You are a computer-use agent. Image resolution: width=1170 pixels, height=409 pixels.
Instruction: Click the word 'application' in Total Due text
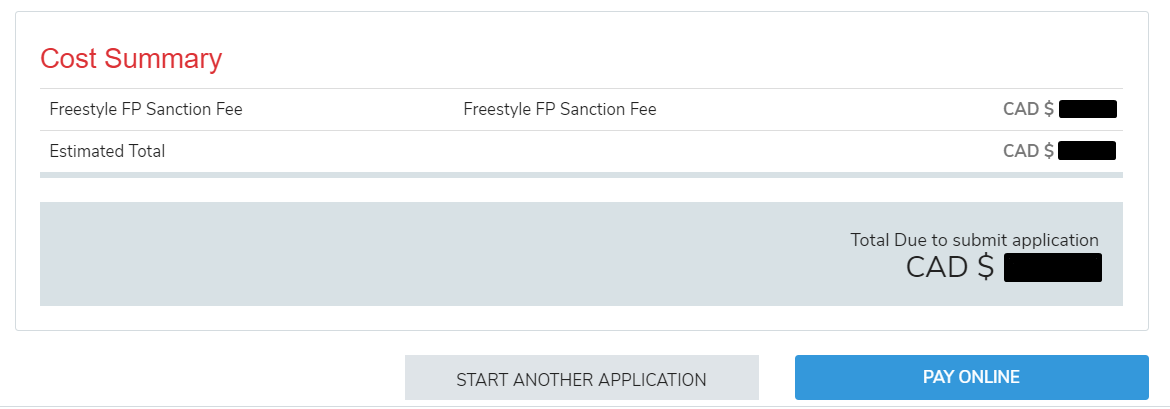pos(1055,240)
